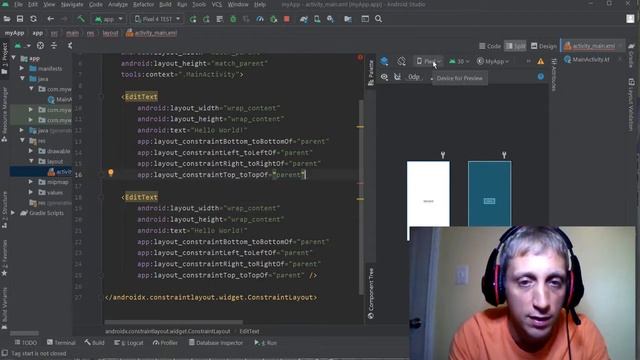Click the yellow intention lightbulb in gutter
Image resolution: width=640 pixels, height=360 pixels.
(x=111, y=172)
